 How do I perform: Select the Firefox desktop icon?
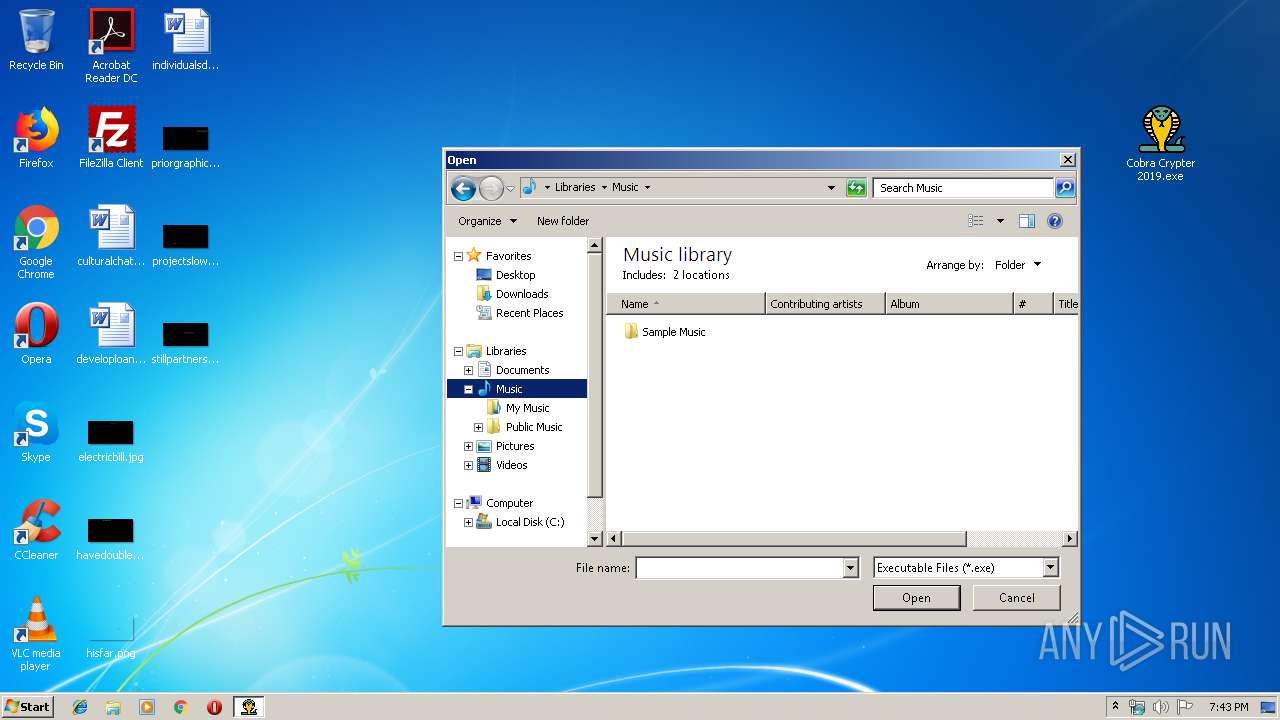click(36, 138)
